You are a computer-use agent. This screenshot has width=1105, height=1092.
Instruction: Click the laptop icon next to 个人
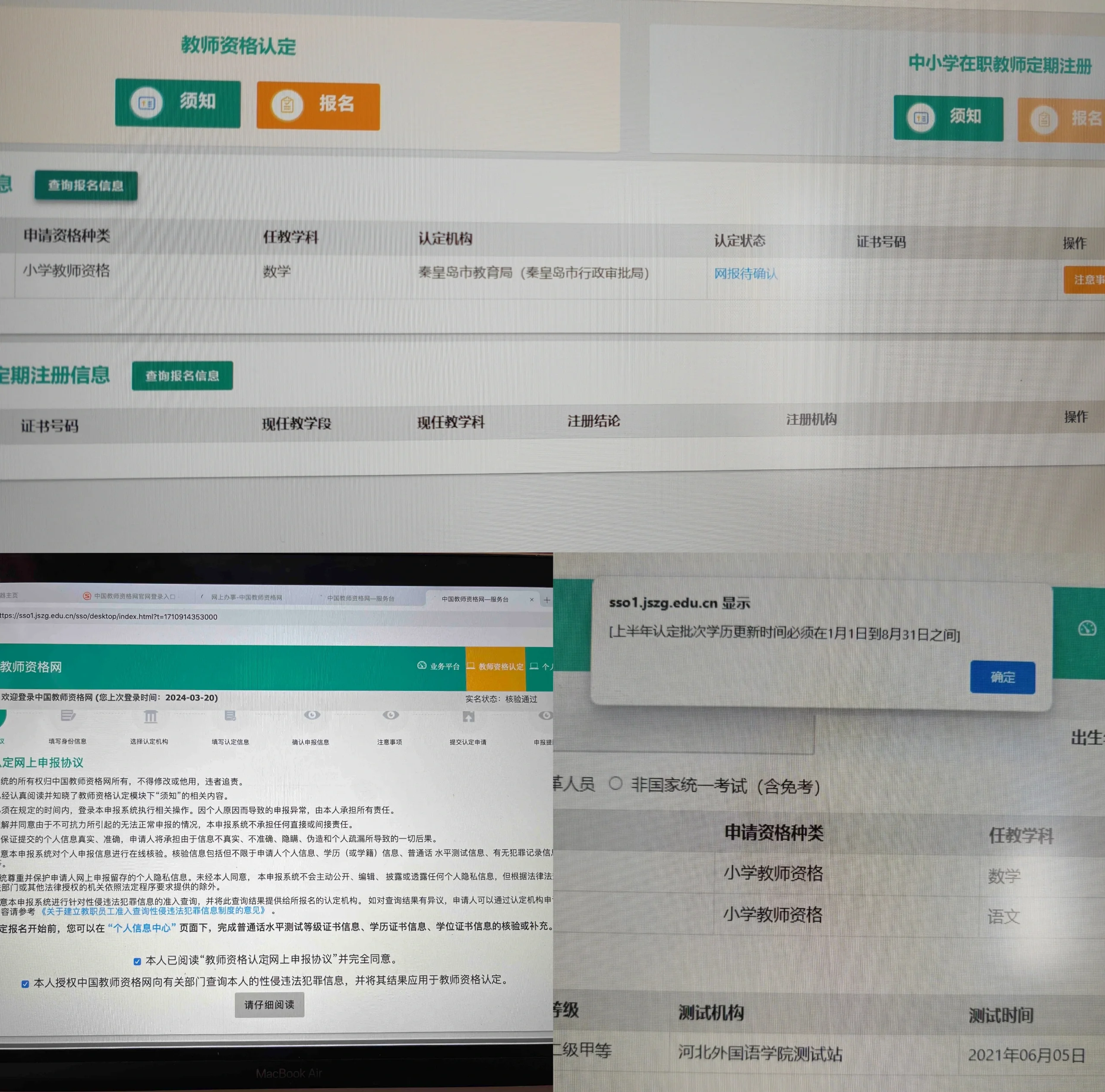point(534,666)
